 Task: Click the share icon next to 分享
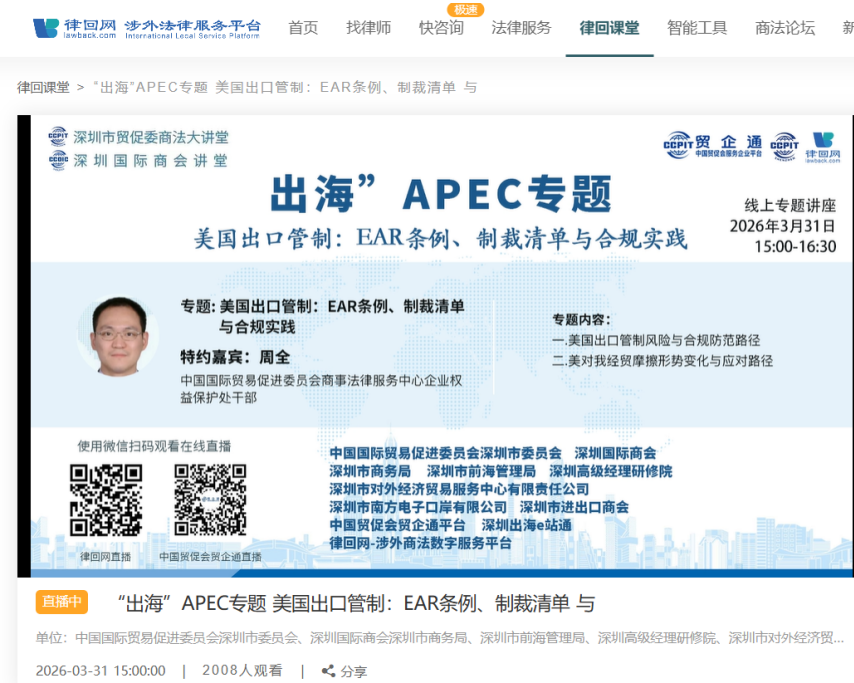coord(328,671)
